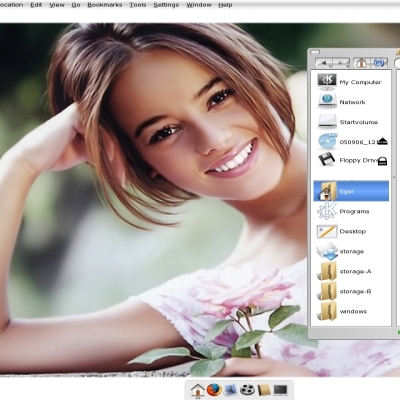Select Network in the places list
This screenshot has height=400, width=400.
point(351,102)
